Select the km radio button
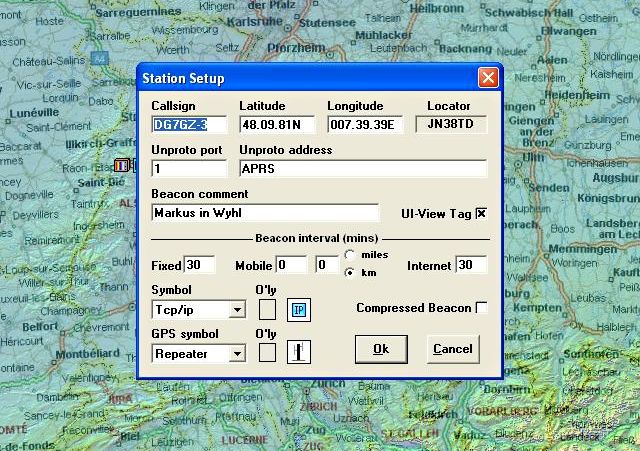Screen dimensions: 640x451 [349, 271]
